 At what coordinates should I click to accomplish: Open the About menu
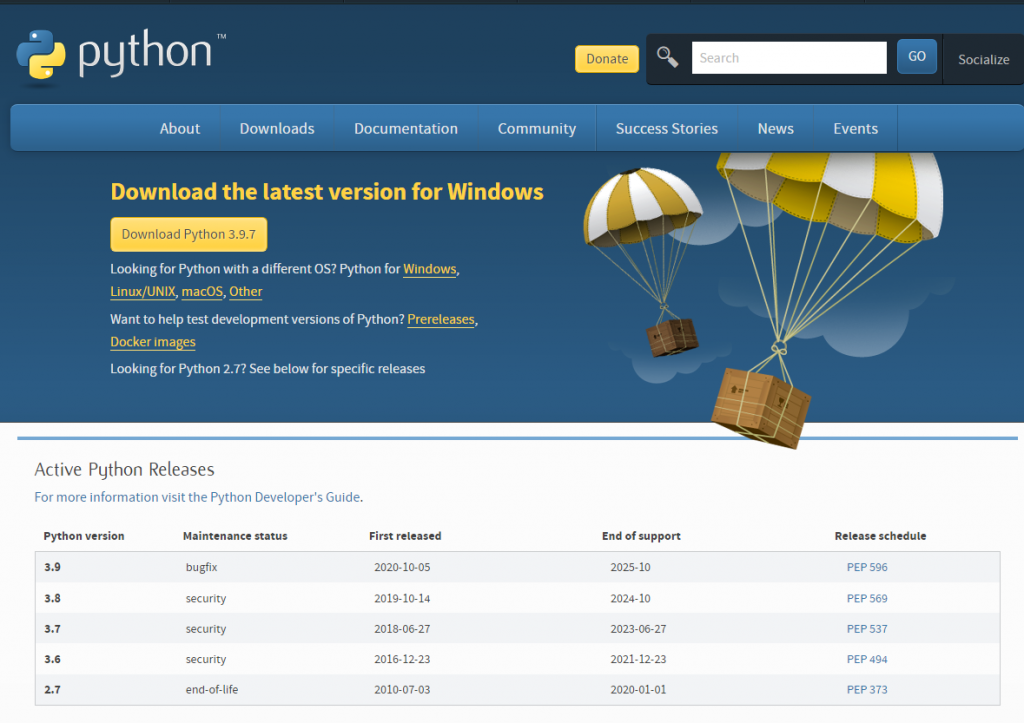(180, 129)
